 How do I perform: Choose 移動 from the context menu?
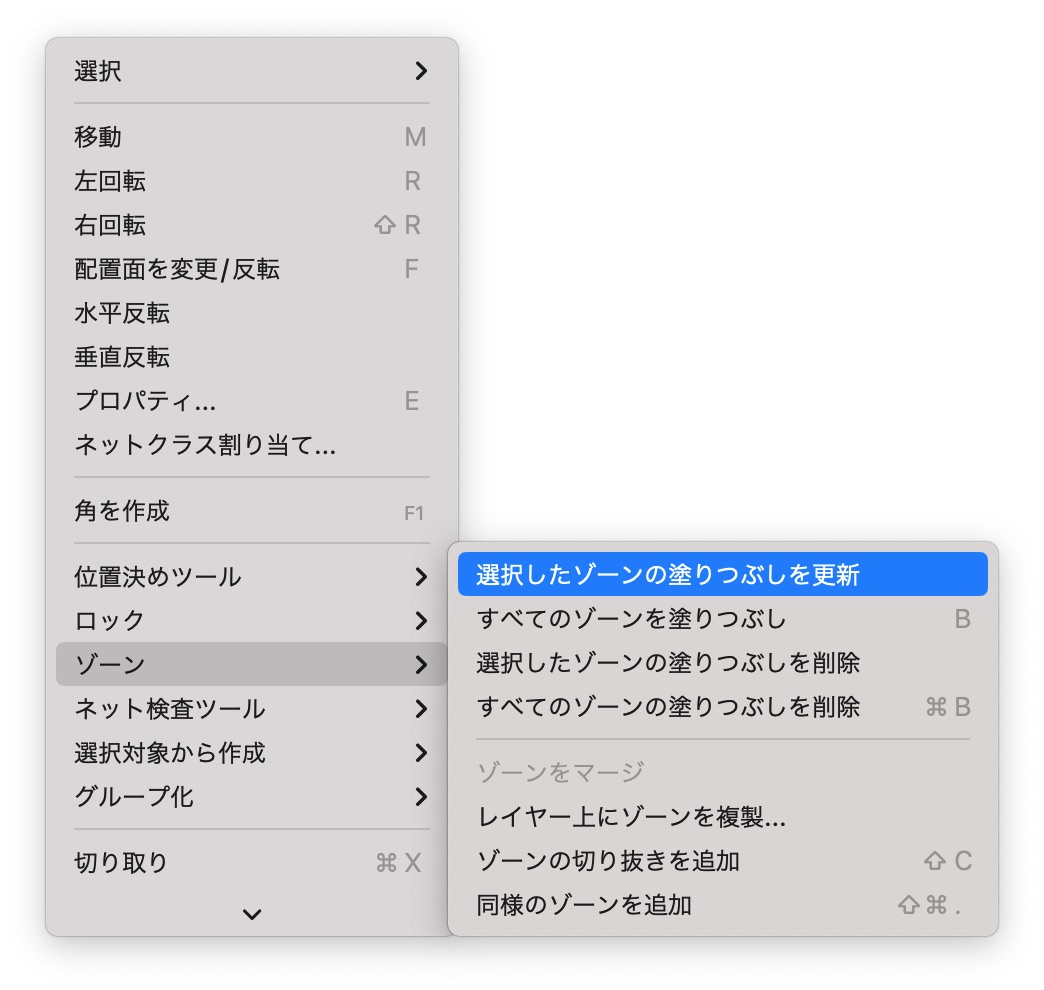tap(251, 137)
